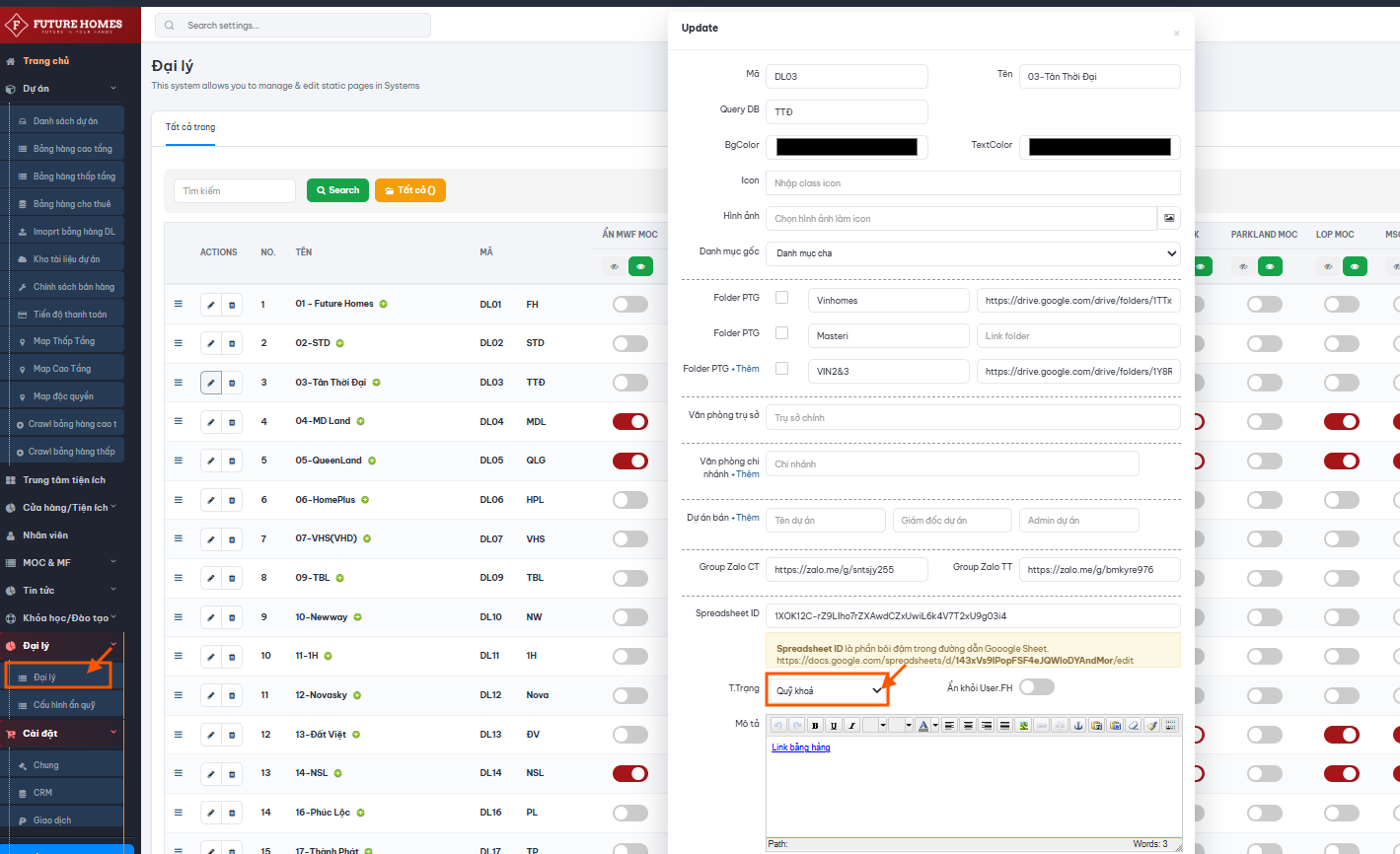Open the Danh mục gốc dropdown

click(973, 253)
